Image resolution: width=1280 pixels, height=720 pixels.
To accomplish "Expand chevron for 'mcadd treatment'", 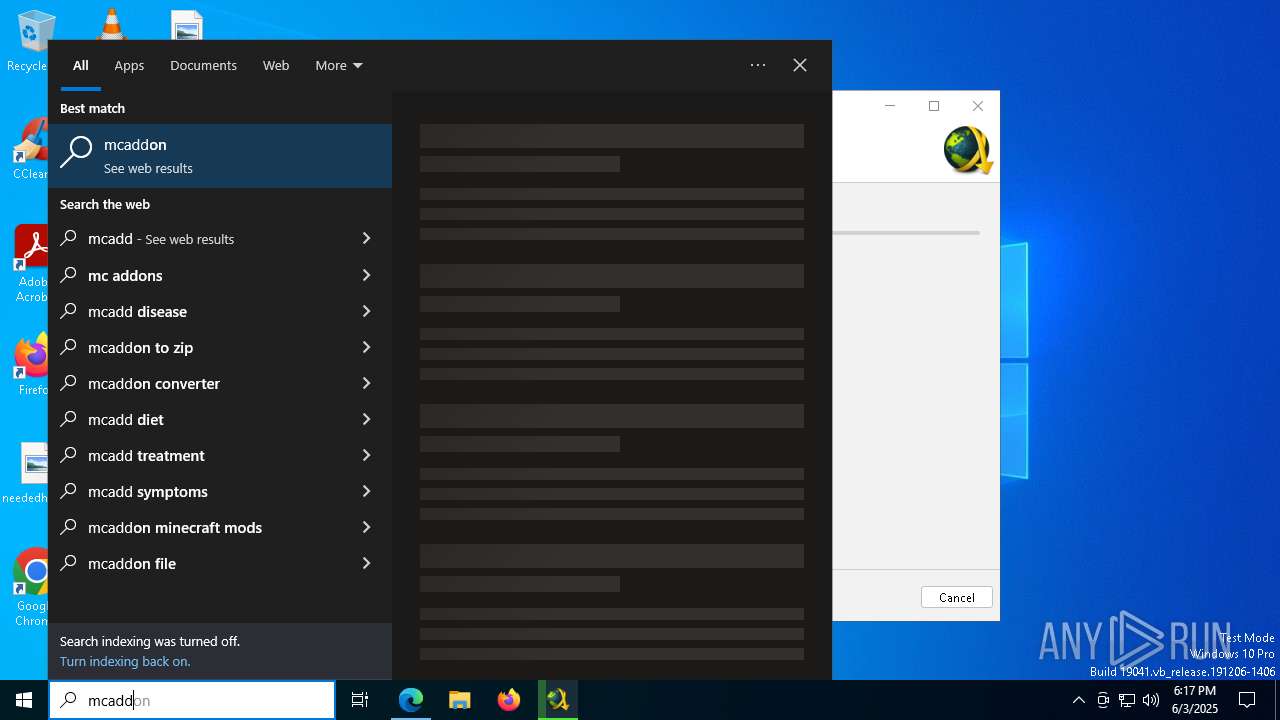I will click(366, 455).
